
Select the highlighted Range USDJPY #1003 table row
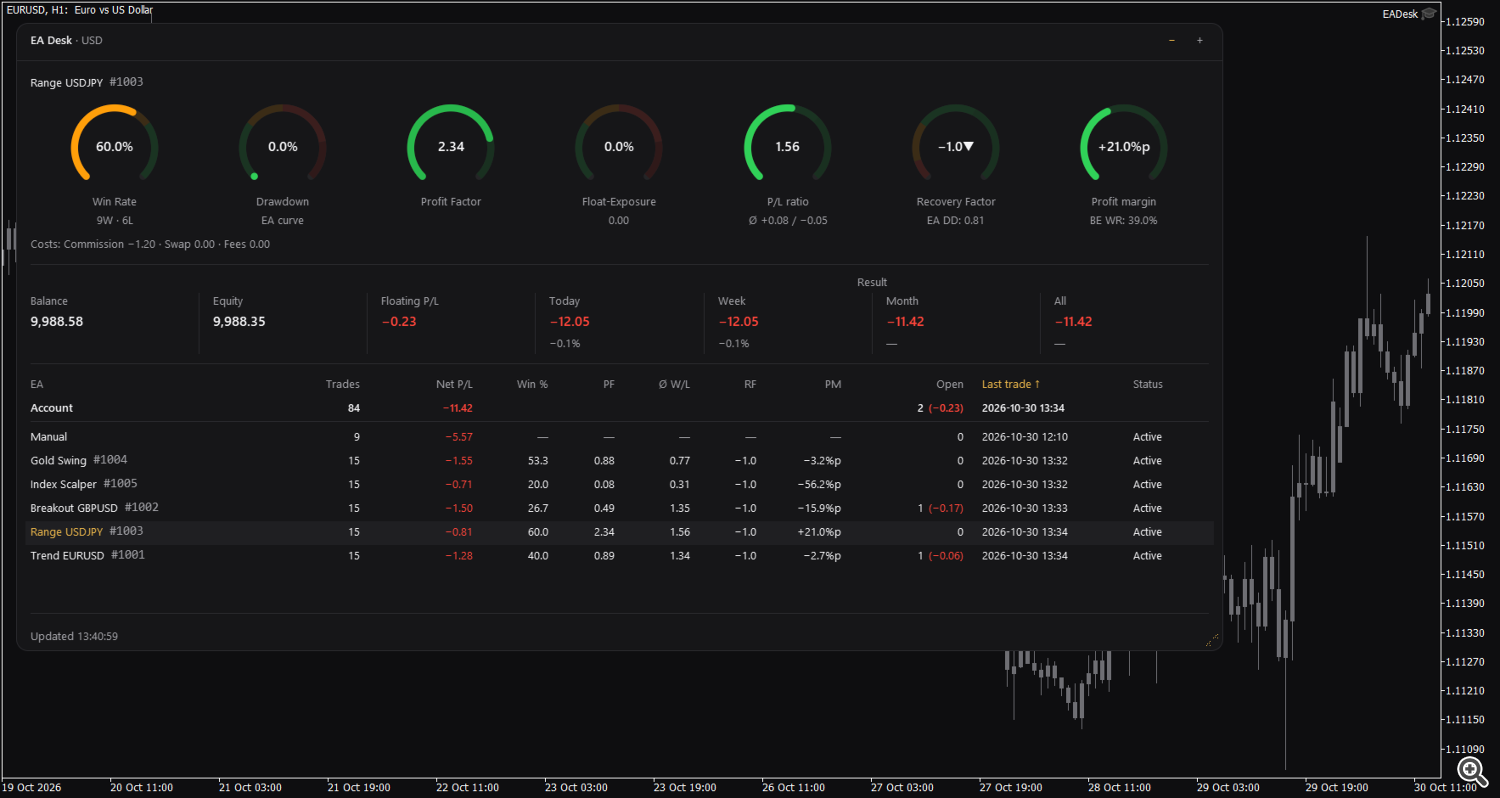(619, 532)
